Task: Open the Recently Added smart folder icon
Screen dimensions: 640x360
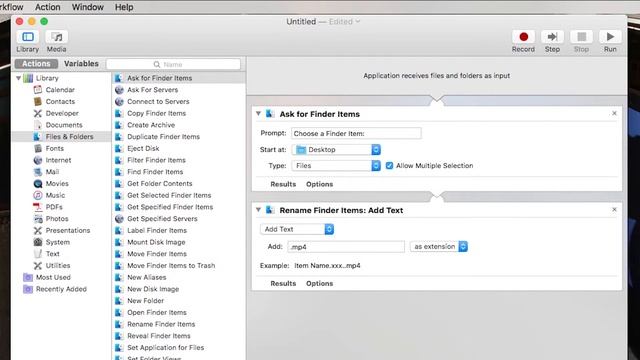Action: click(x=28, y=289)
